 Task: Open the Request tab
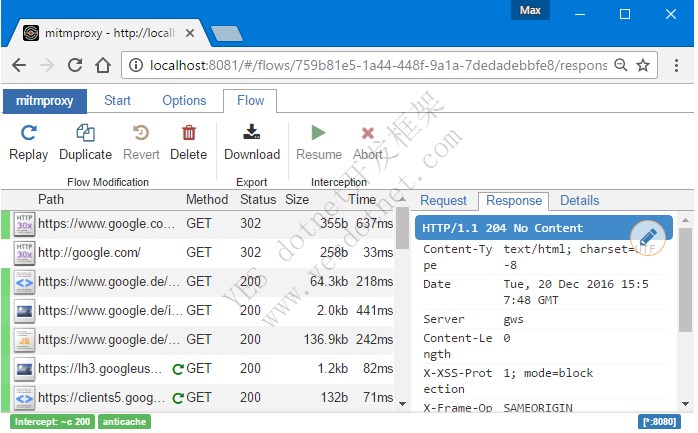[443, 201]
